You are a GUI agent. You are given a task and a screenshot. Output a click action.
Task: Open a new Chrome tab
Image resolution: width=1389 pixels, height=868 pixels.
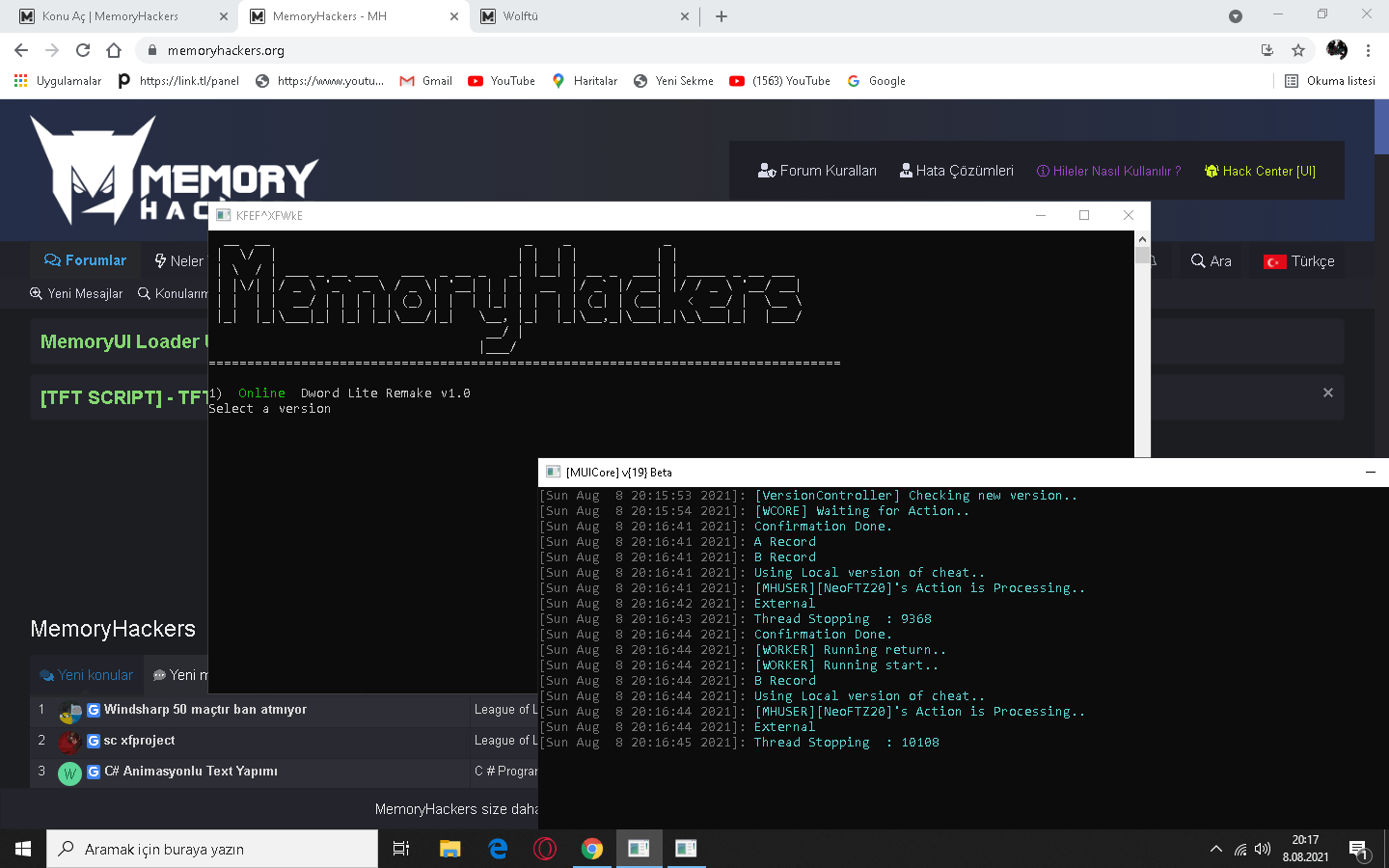point(722,16)
